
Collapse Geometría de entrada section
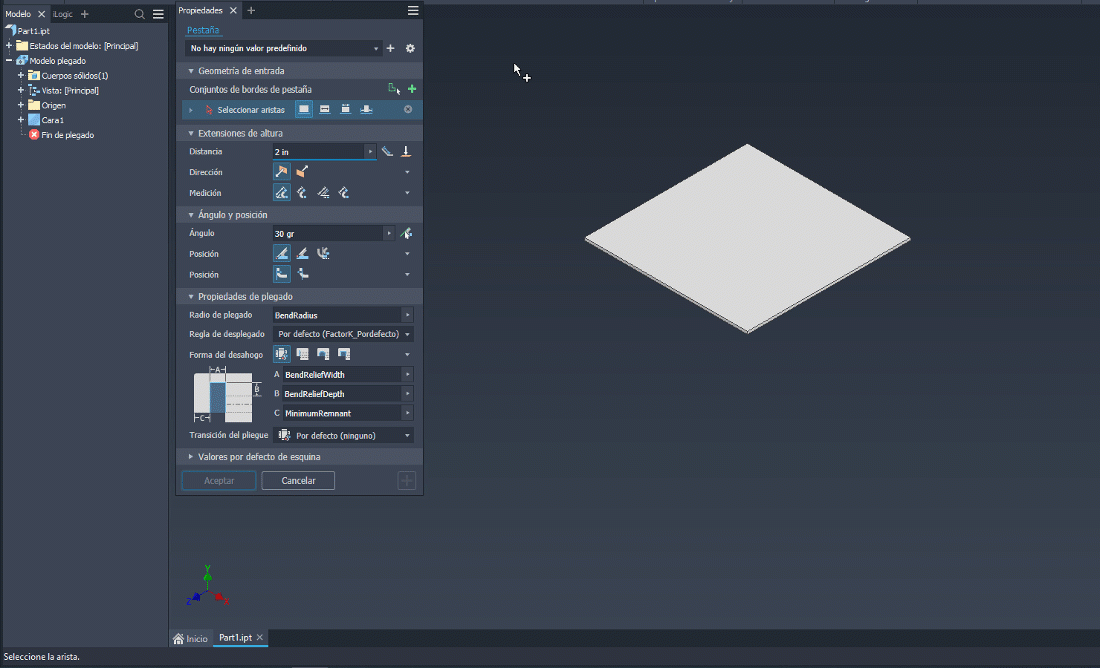tap(191, 71)
